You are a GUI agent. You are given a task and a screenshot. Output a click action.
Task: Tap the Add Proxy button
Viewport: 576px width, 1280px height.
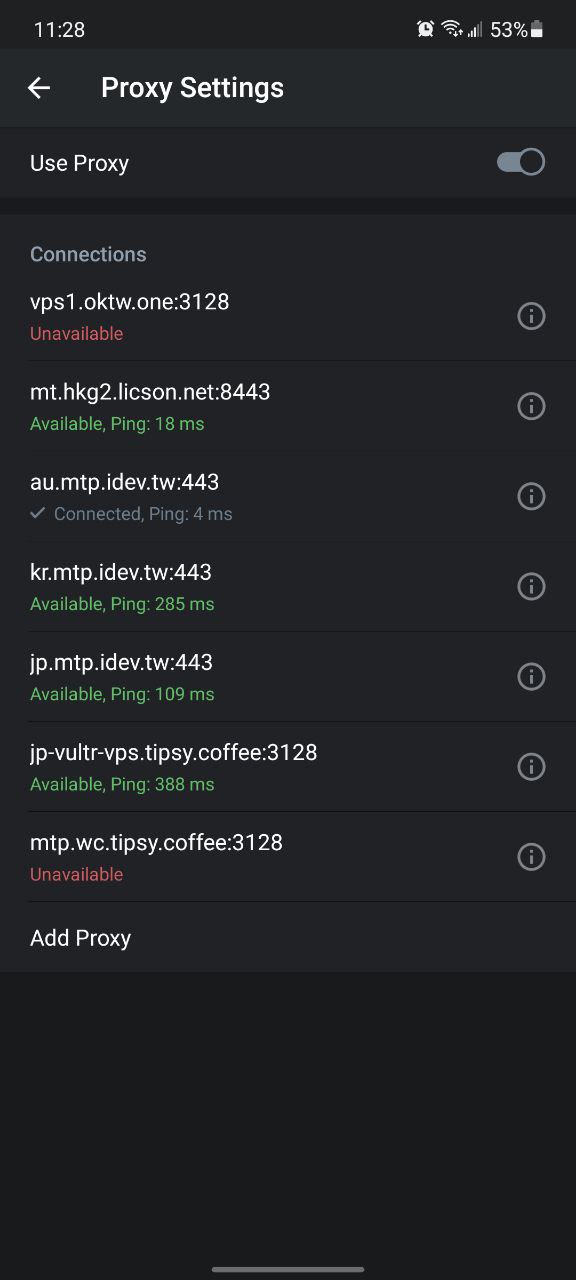288,937
